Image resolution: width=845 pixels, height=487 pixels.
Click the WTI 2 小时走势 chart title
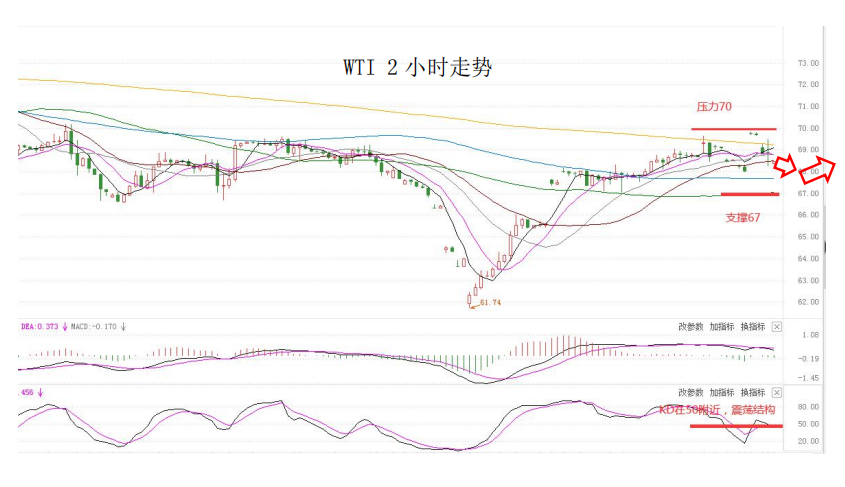[x=418, y=67]
